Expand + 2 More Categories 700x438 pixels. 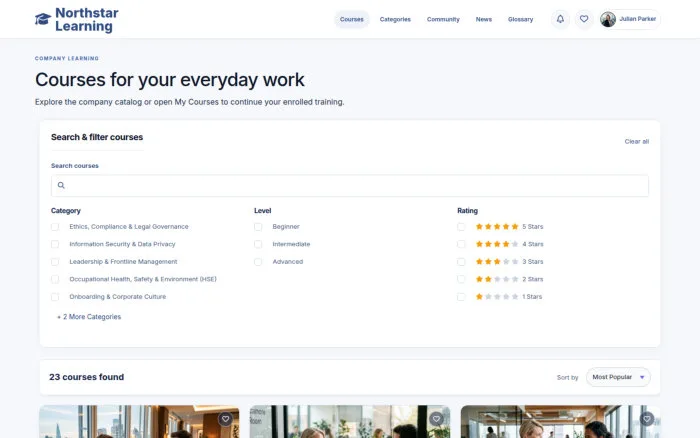coord(89,317)
